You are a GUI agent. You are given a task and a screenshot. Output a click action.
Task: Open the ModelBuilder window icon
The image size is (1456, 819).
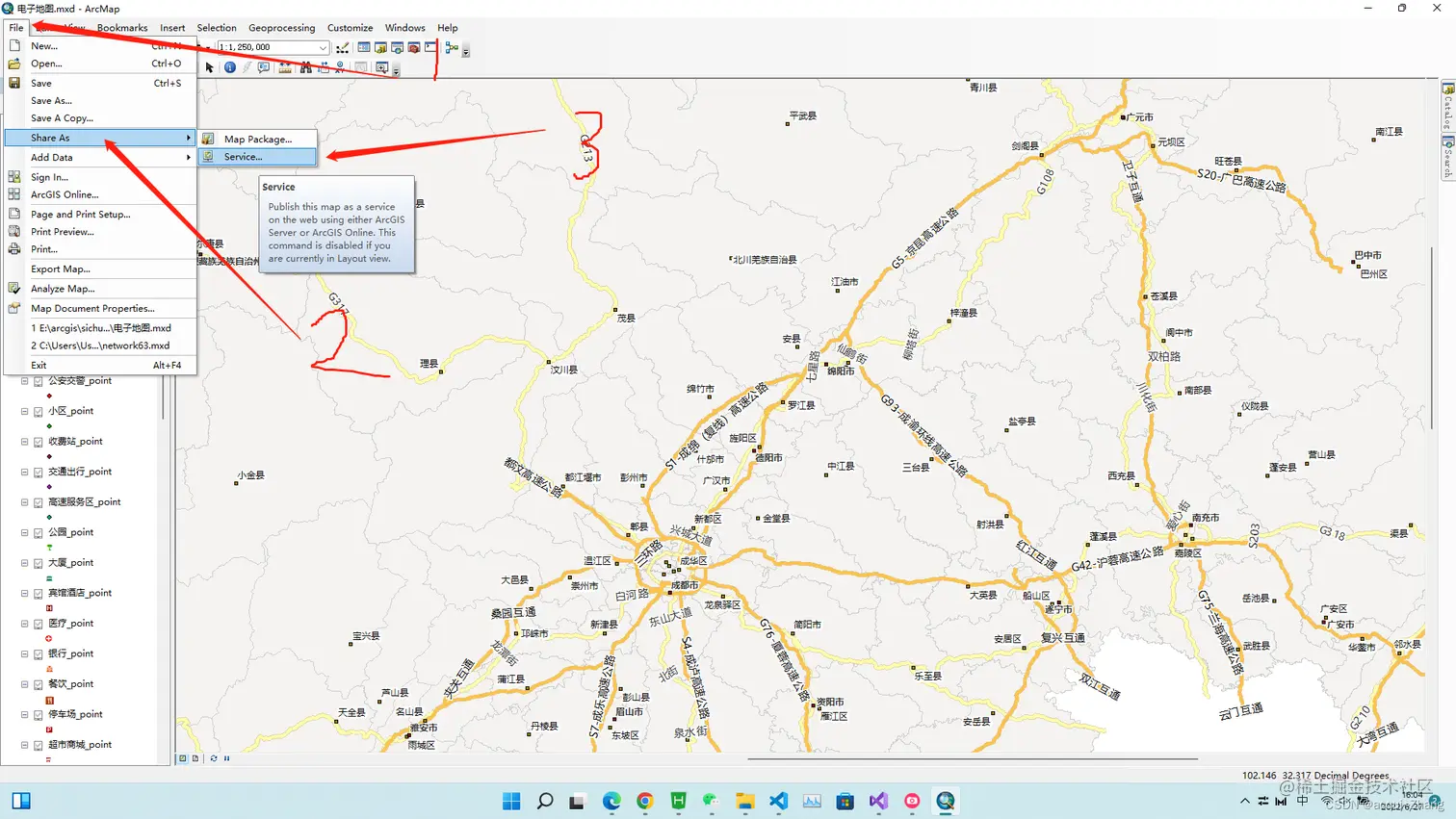[452, 47]
